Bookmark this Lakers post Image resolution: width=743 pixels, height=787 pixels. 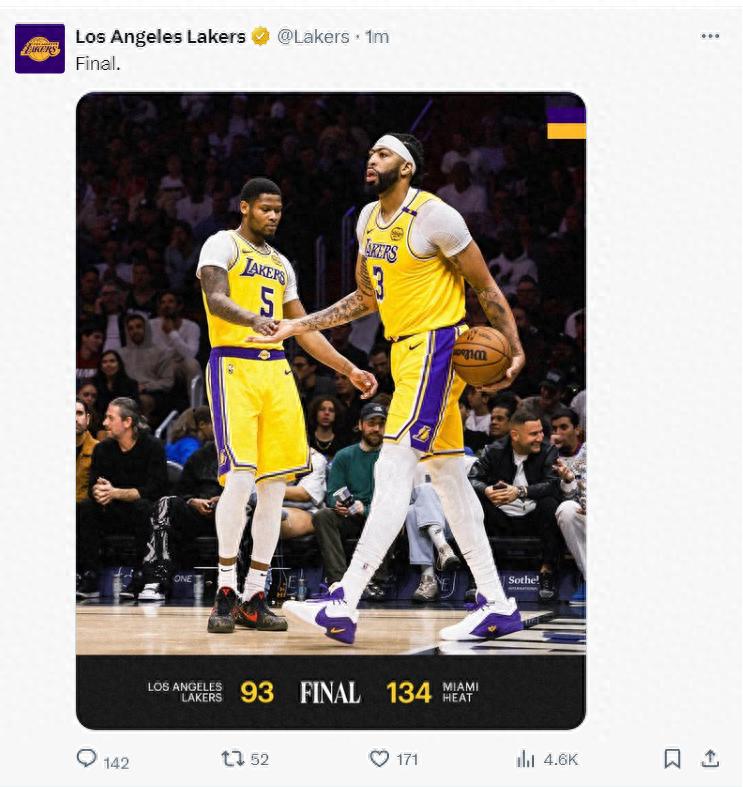point(672,759)
